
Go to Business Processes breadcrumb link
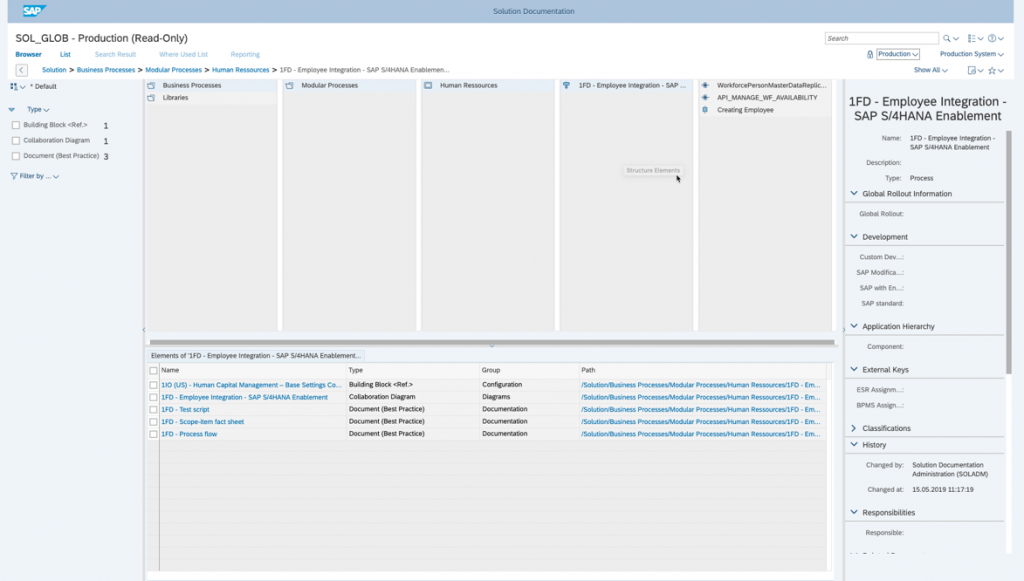coord(106,70)
